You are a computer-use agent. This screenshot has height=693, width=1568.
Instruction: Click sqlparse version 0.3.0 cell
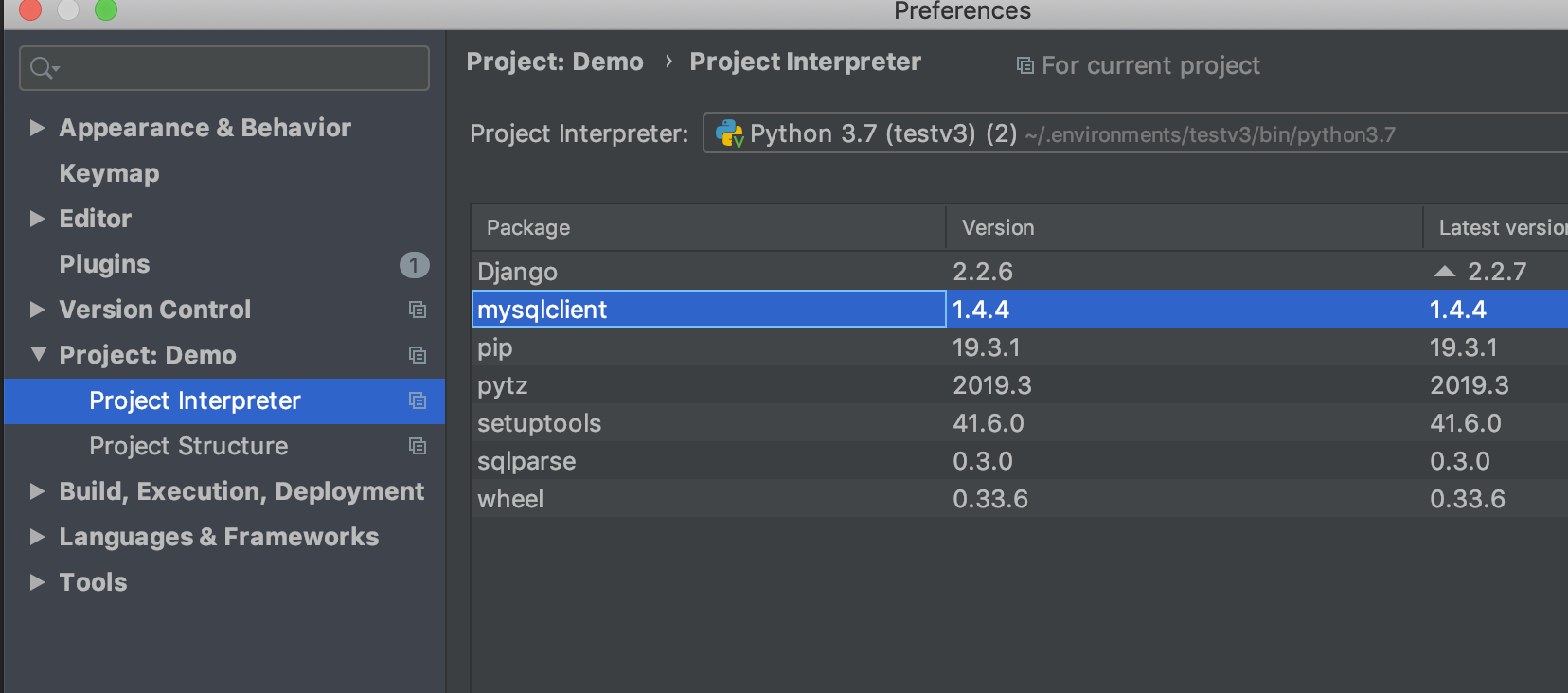coord(983,461)
